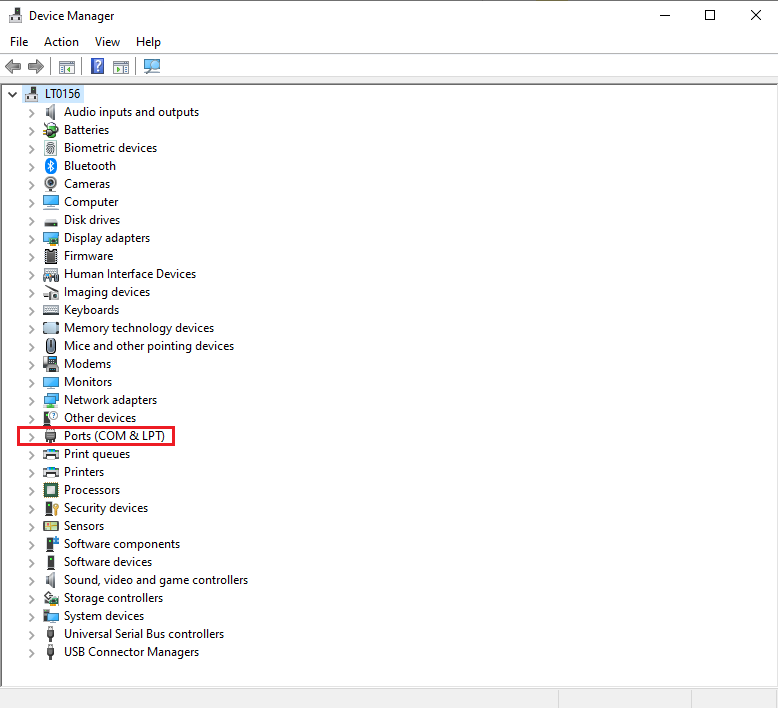Select the System devices label
Screen dimensions: 778x708
[104, 616]
